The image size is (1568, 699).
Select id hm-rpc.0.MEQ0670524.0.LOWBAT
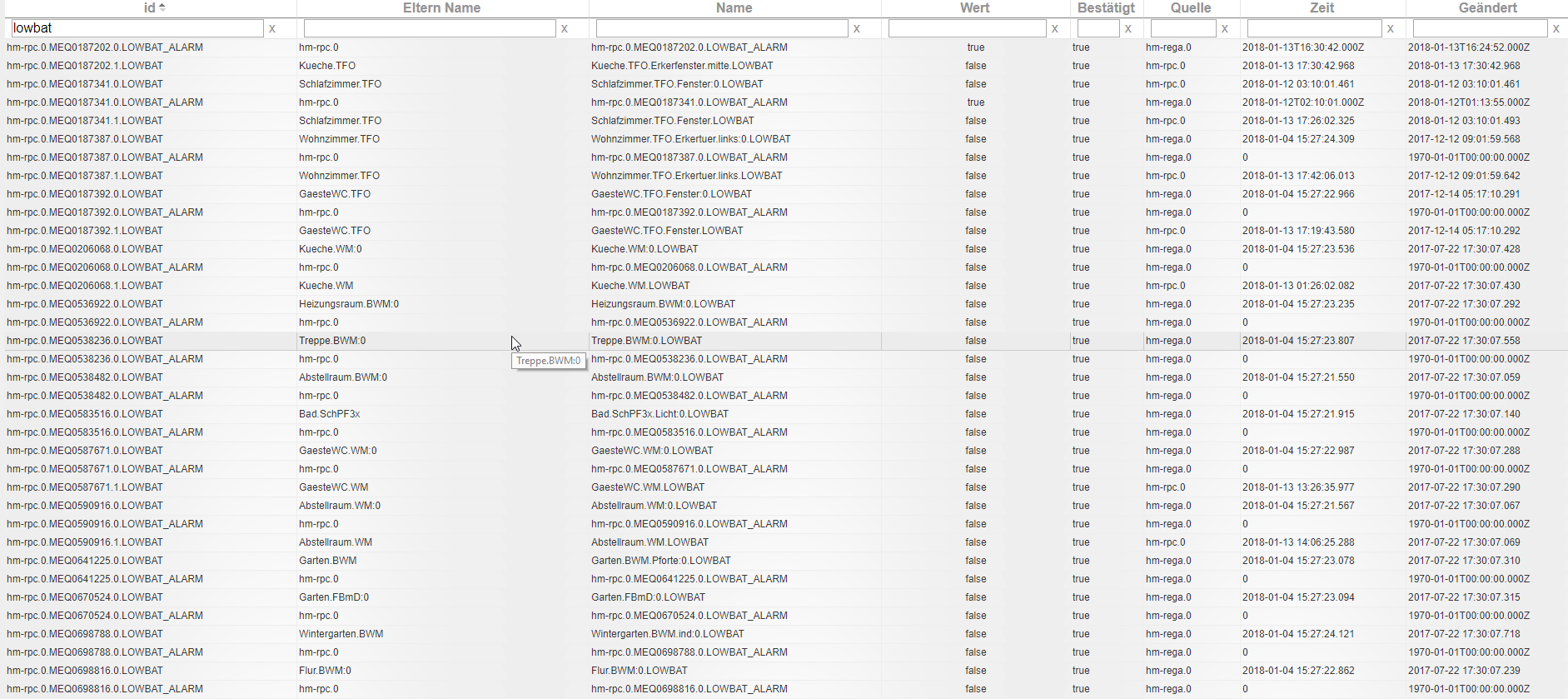point(85,597)
